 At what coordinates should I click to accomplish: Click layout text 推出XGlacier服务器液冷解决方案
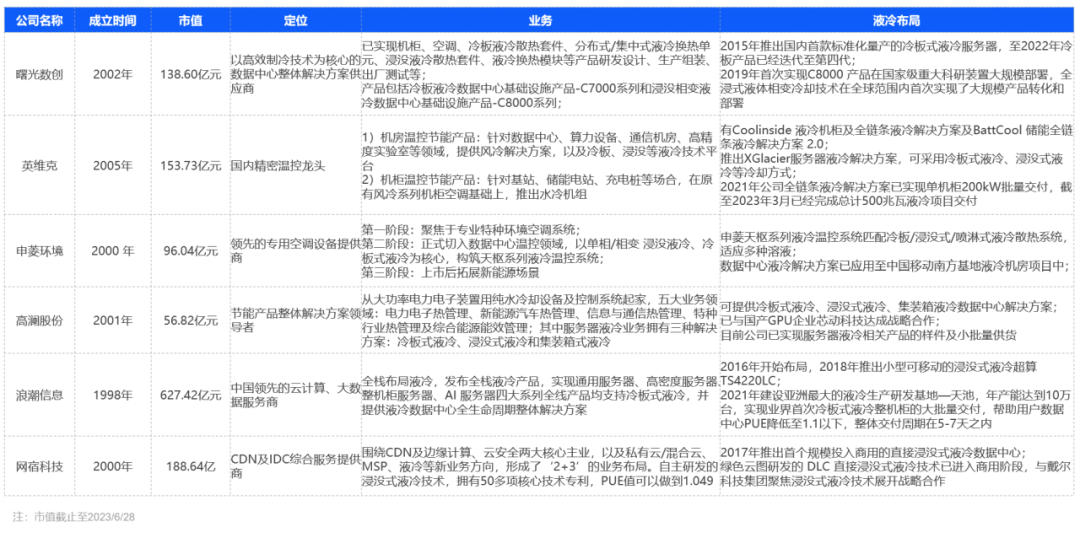[896, 165]
